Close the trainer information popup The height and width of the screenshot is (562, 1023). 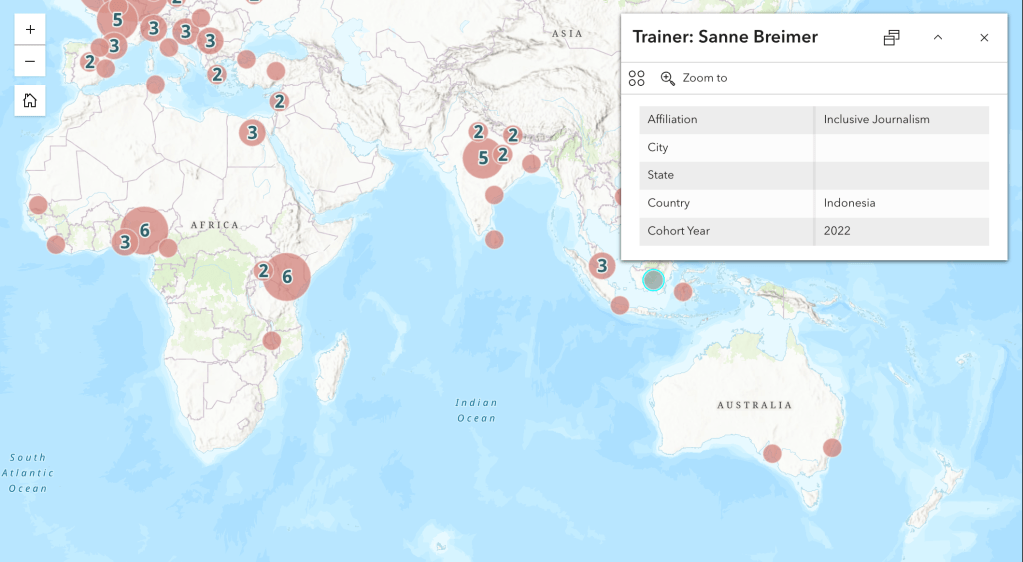tap(984, 38)
